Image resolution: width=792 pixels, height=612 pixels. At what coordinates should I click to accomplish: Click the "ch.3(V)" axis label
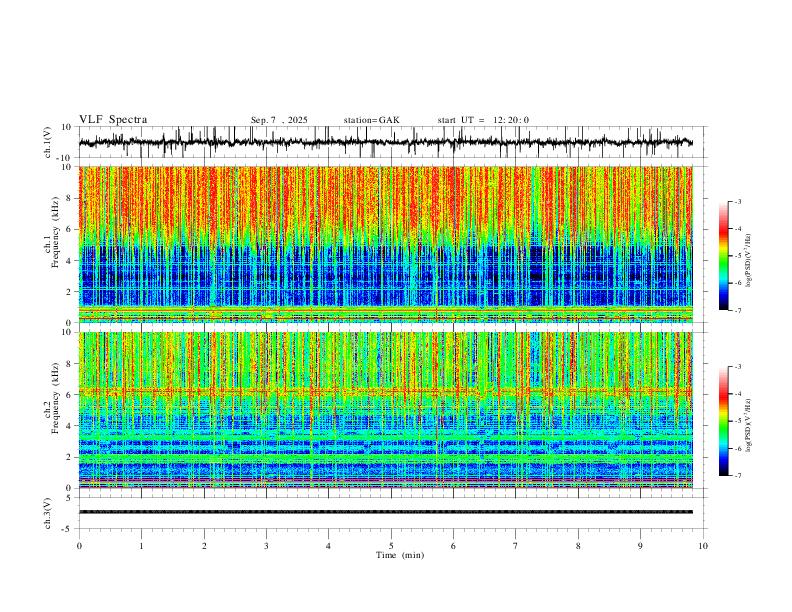click(48, 513)
